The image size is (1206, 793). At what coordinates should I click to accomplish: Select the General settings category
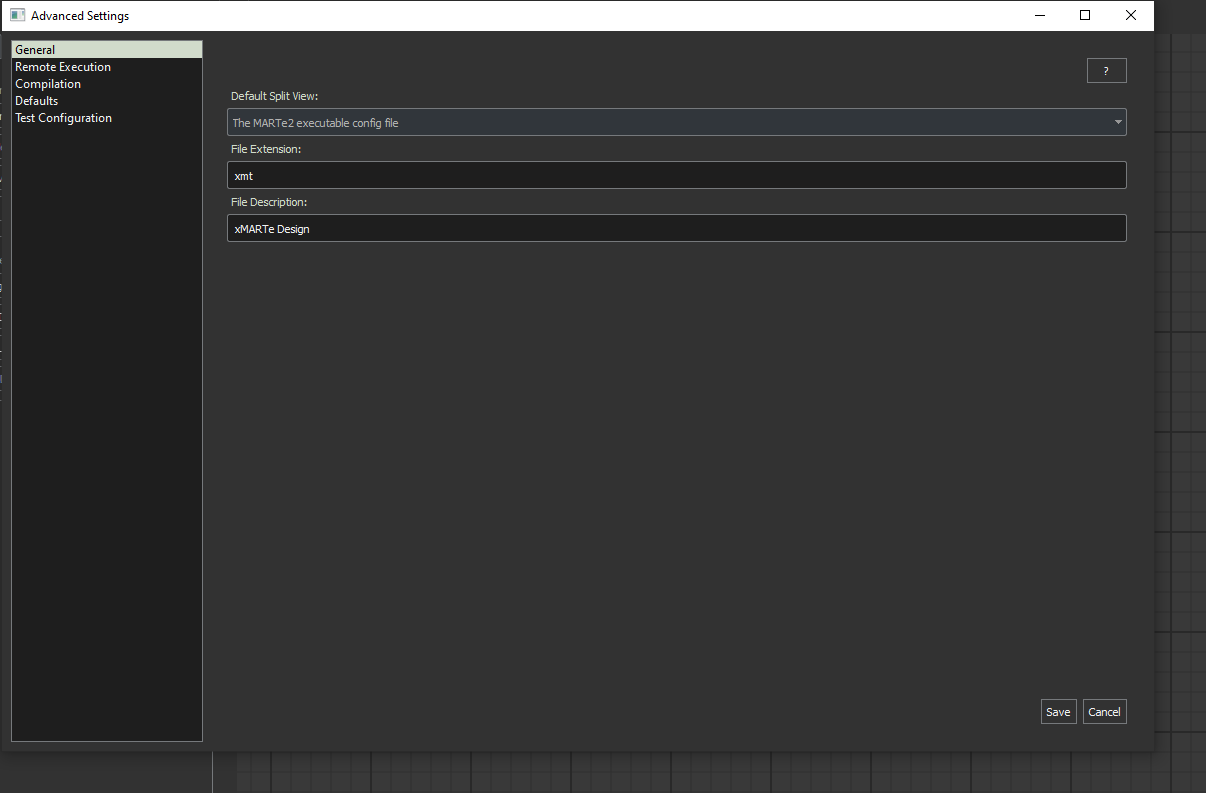(x=36, y=50)
